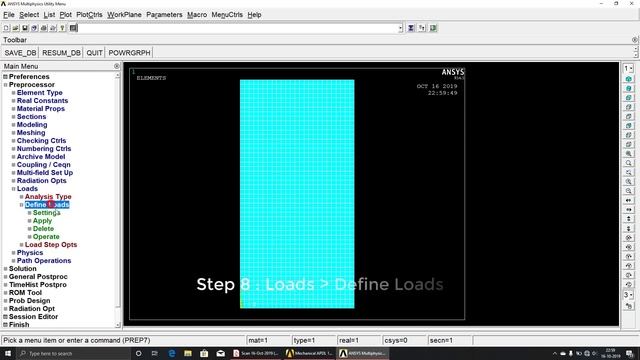Click the POWRGRPH toolbar button
Viewport: 640px width, 360px height.
point(129,53)
